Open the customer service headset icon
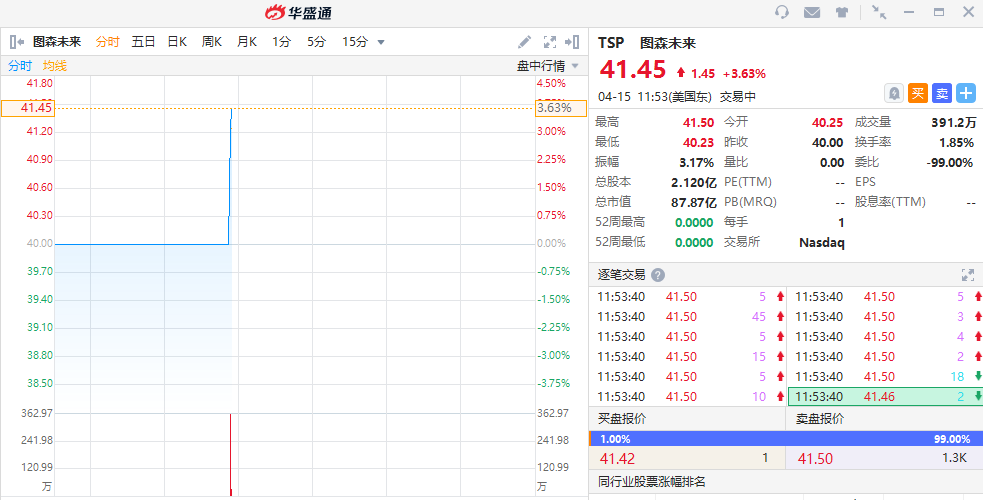Image resolution: width=983 pixels, height=500 pixels. click(782, 12)
